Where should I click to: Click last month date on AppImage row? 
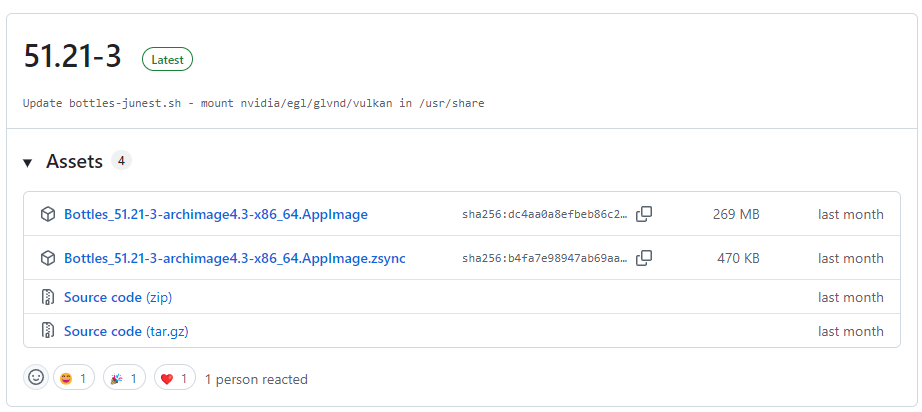tap(850, 215)
